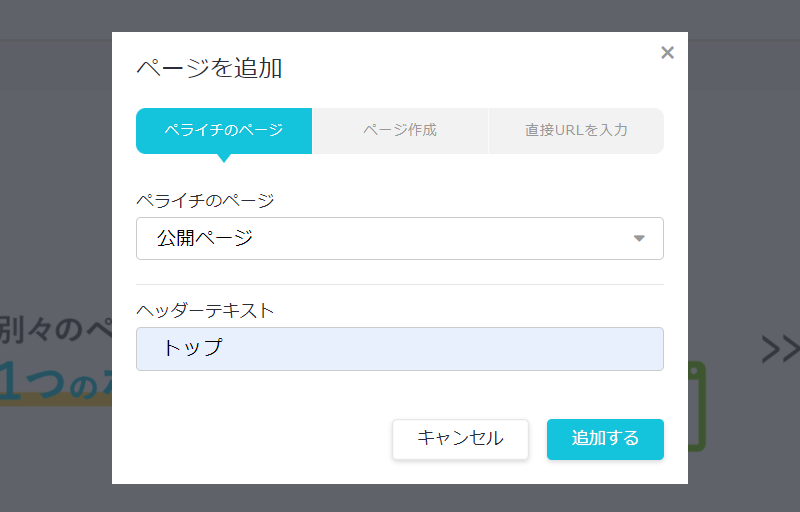800x512 pixels.
Task: Focus the ヘッダーテキスト input containing トップ
Action: (x=399, y=349)
